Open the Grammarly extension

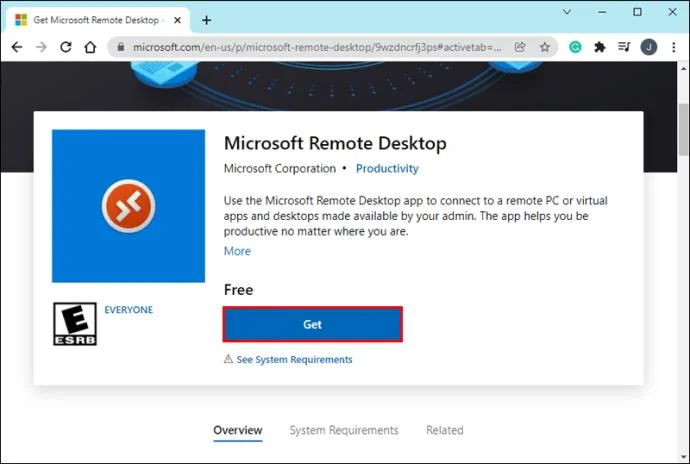point(575,47)
